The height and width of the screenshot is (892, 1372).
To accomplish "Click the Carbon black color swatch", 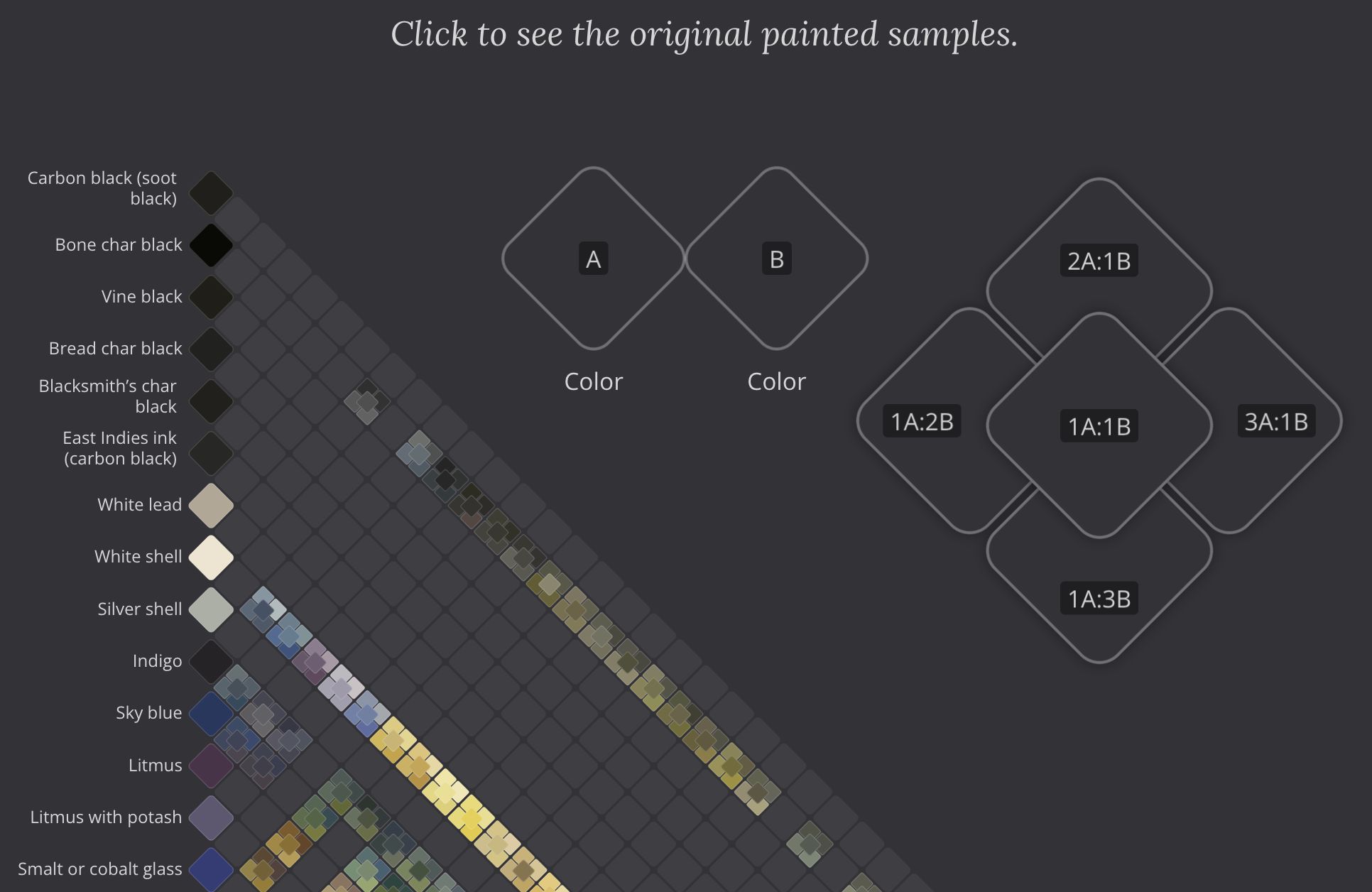I will (211, 193).
